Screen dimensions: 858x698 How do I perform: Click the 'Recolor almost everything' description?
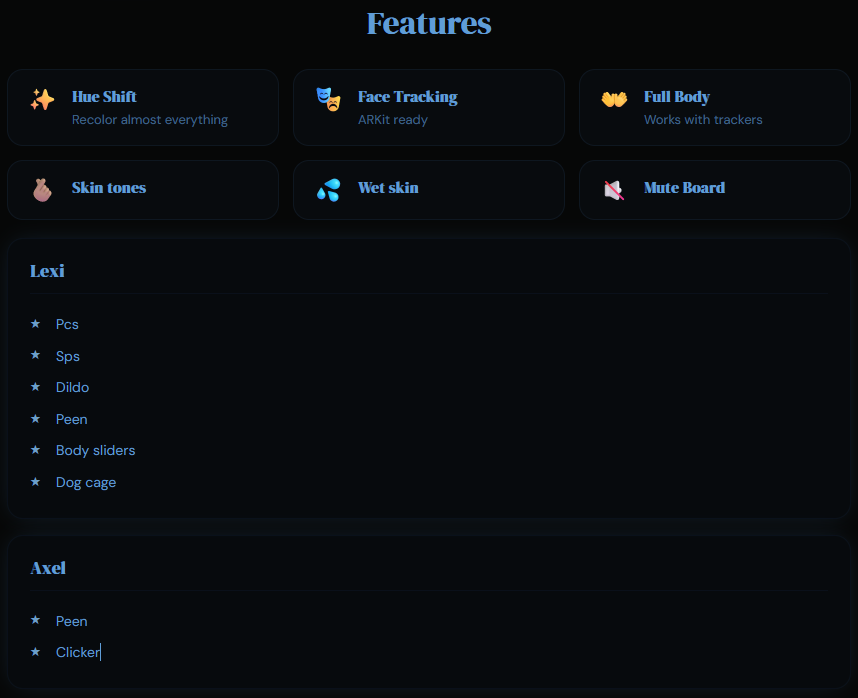coord(150,120)
